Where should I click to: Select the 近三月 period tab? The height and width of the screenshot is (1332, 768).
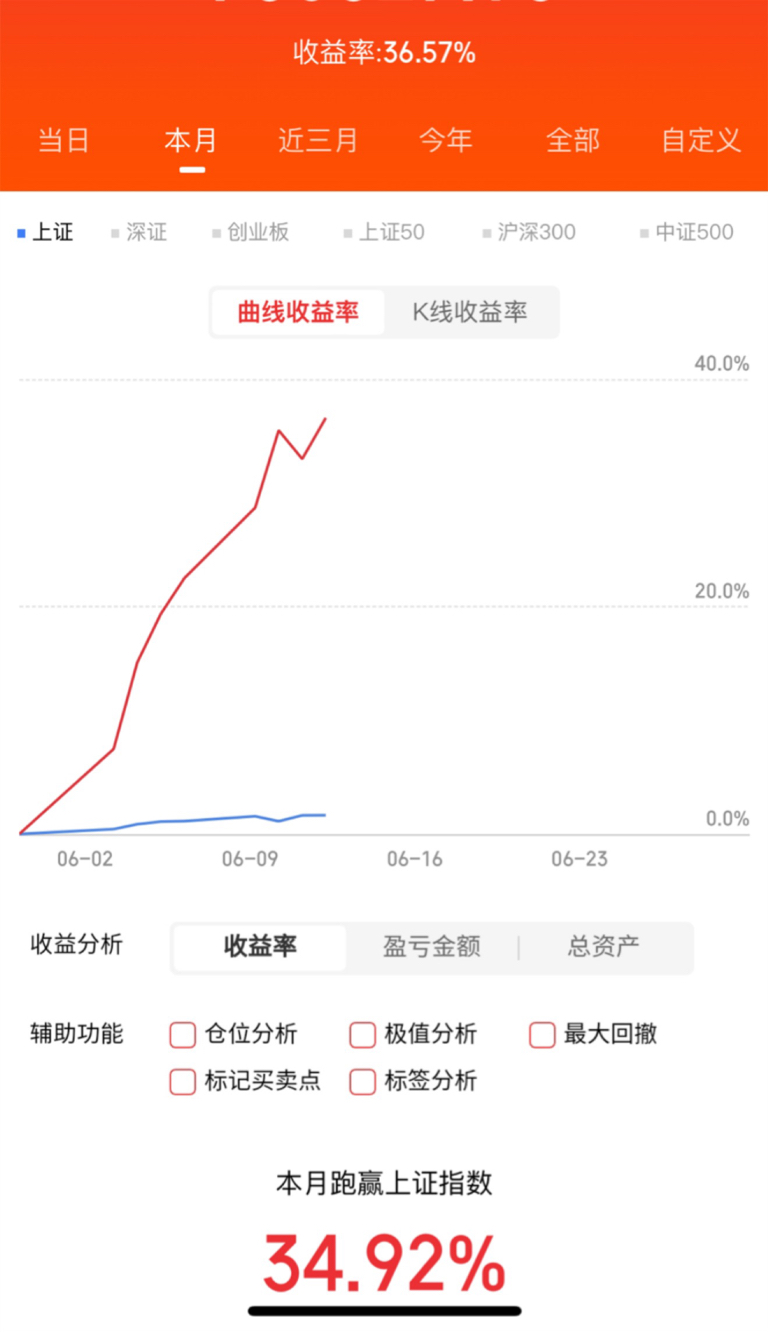pyautogui.click(x=318, y=140)
